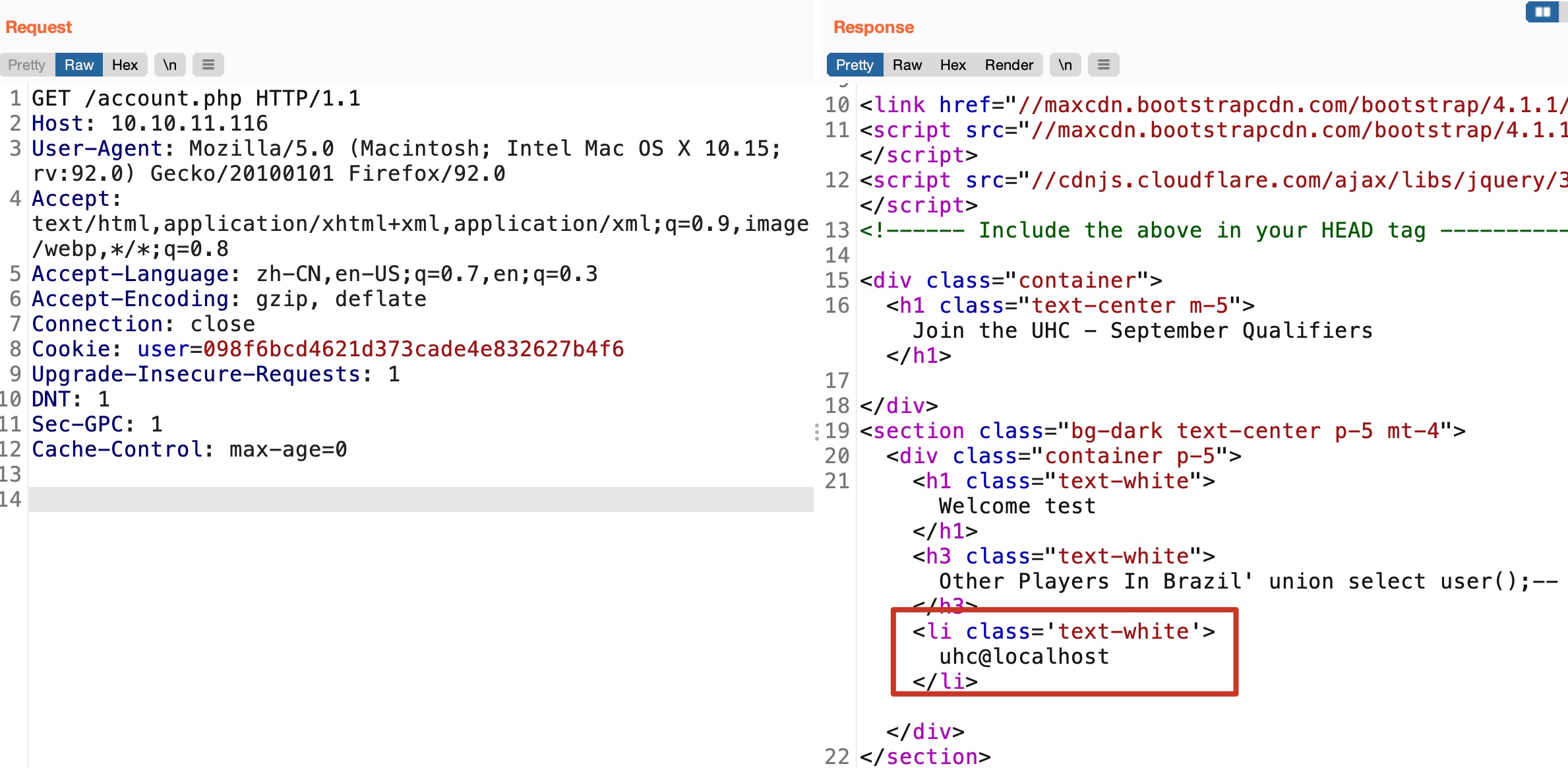
Task: Toggle response \n non-printable characters button
Action: tap(1065, 65)
